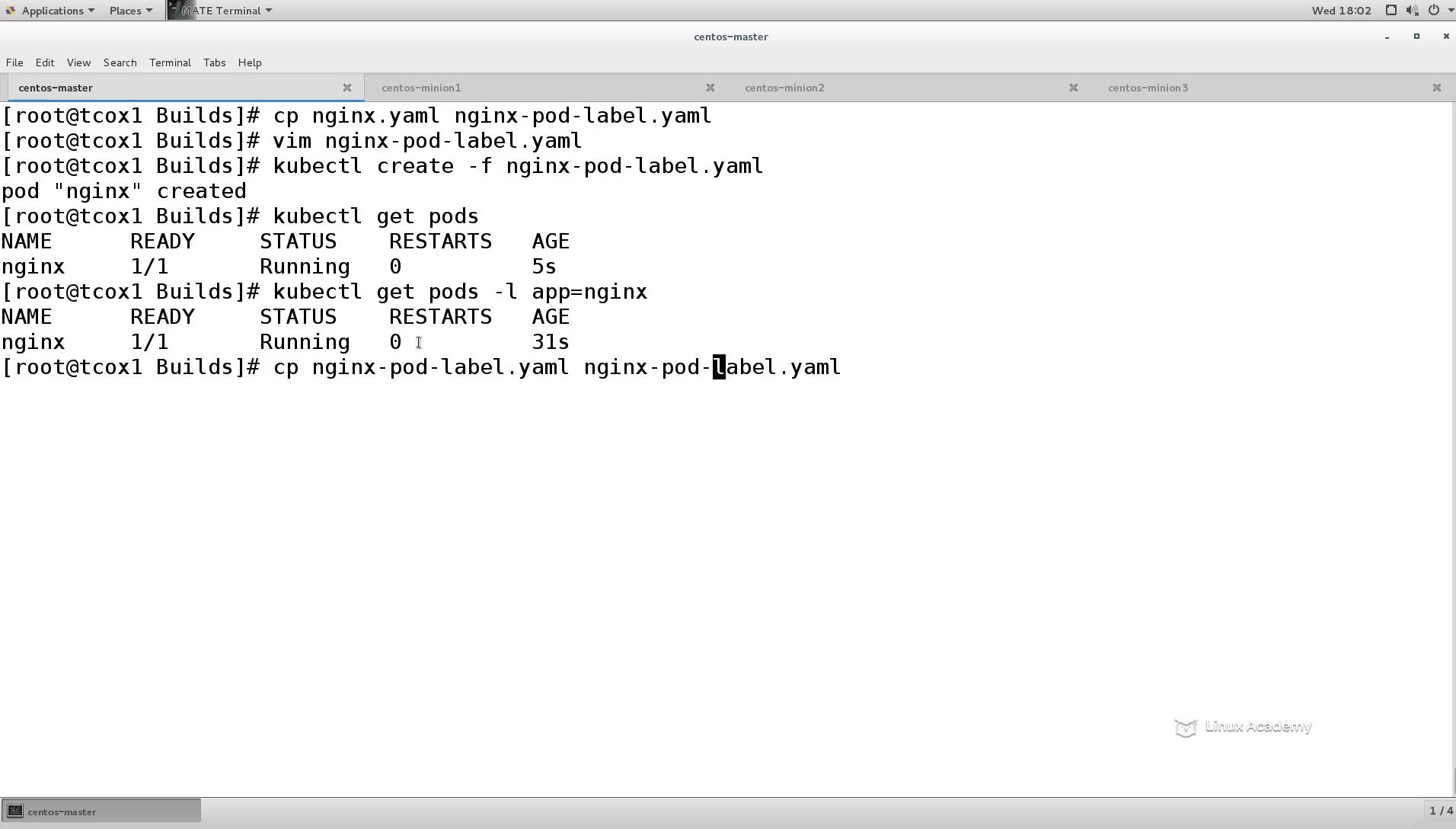Open the power menu icon in the top panel
Image resolution: width=1456 pixels, height=829 pixels.
pyautogui.click(x=1434, y=11)
